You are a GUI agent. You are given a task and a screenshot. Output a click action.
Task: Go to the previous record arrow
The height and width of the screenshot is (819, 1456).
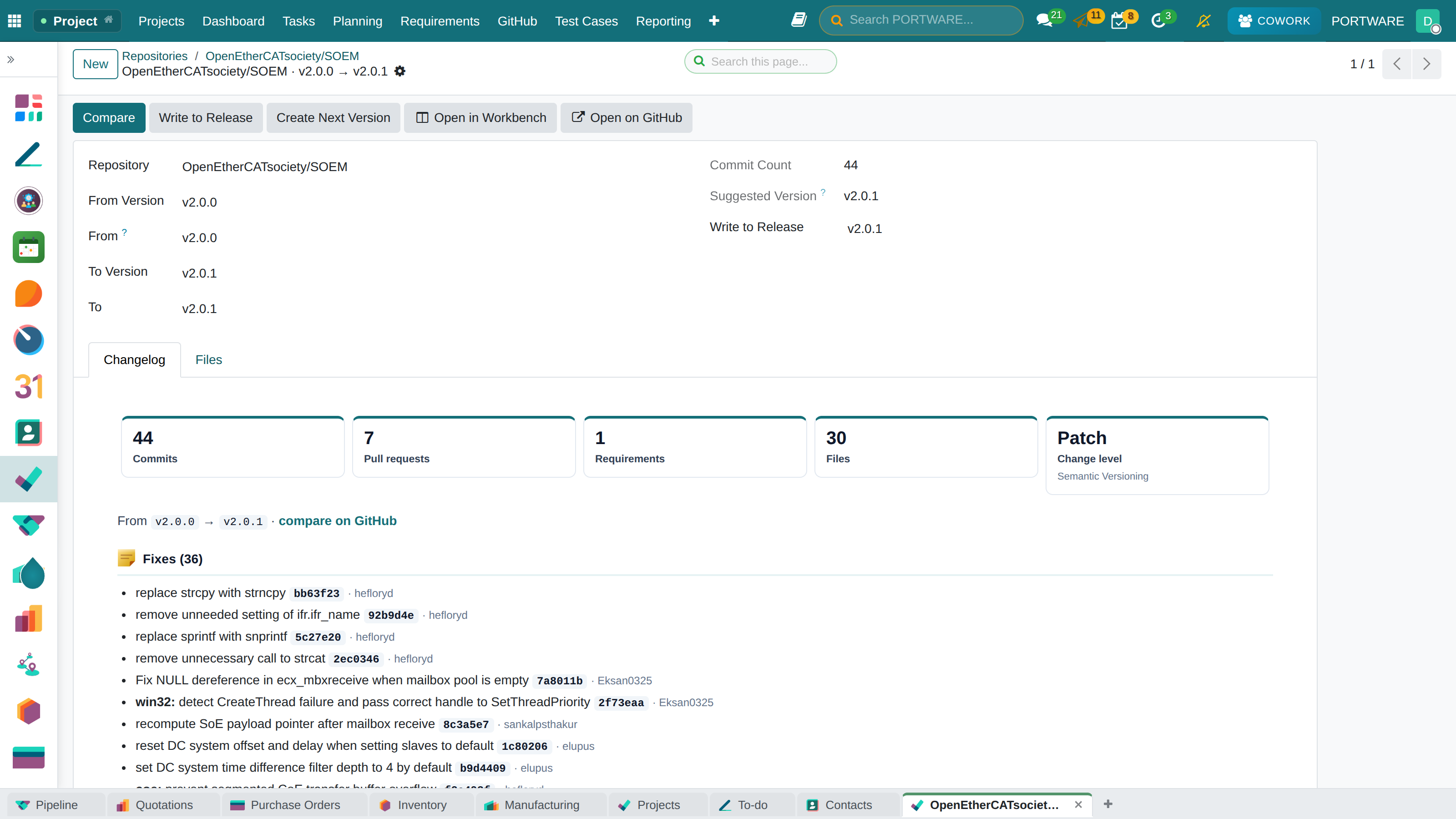tap(1397, 64)
